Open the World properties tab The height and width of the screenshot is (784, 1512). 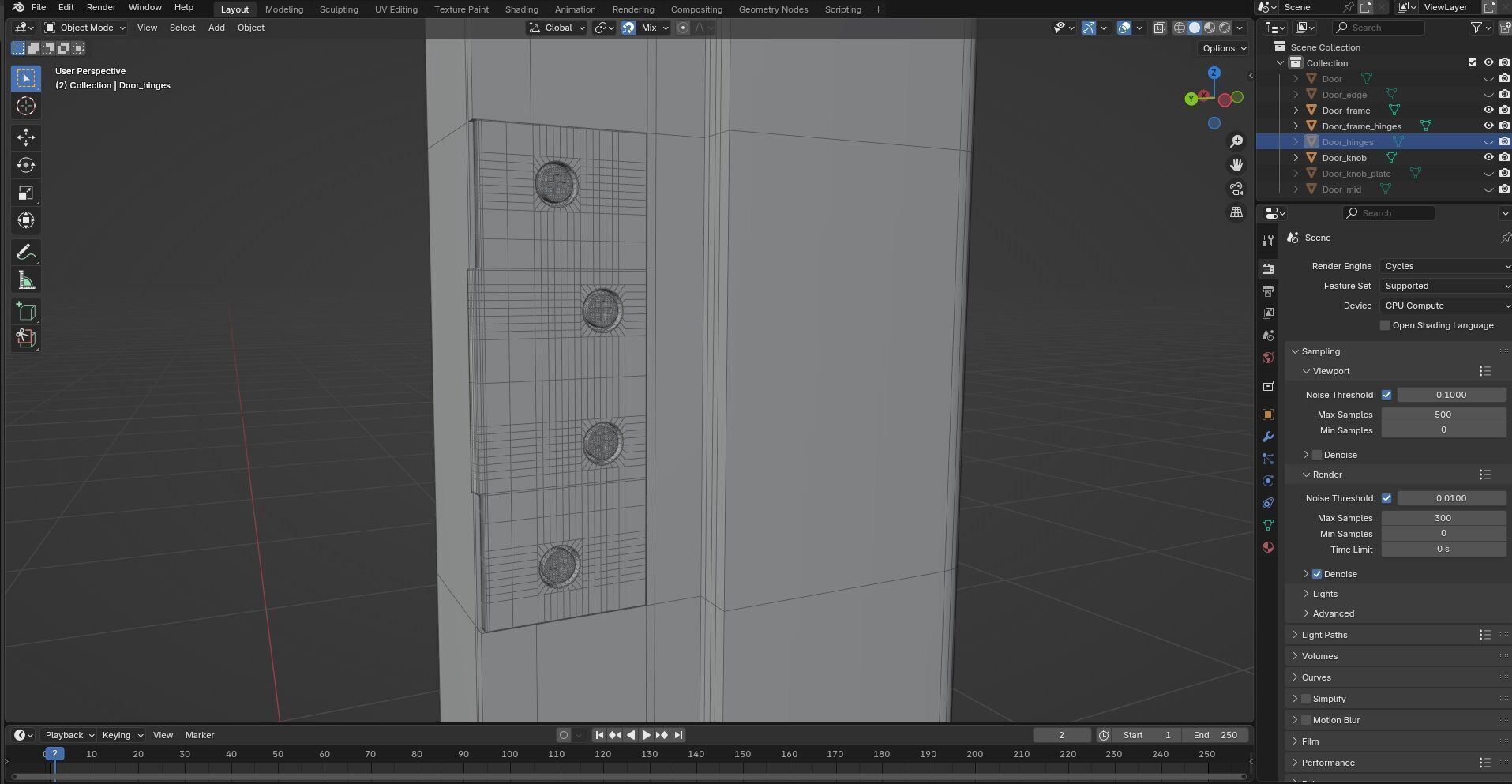[x=1268, y=358]
